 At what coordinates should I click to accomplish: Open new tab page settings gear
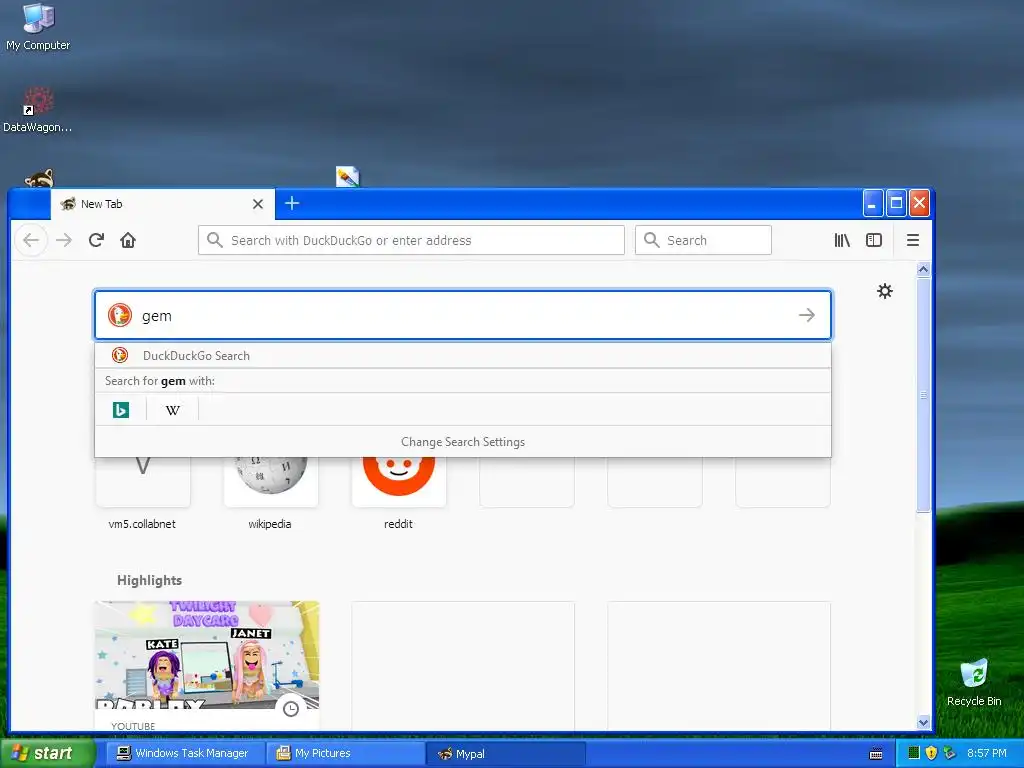[x=885, y=291]
